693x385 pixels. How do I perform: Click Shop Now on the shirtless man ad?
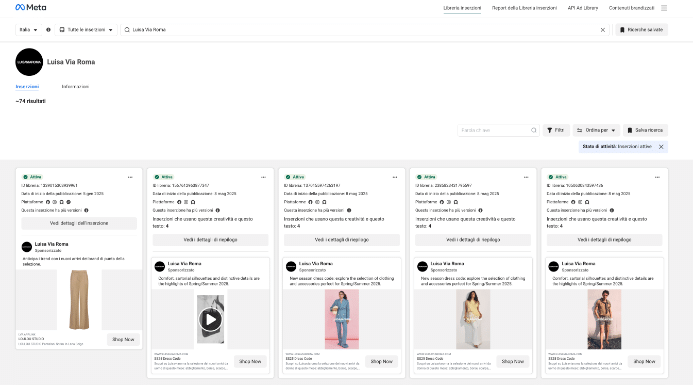click(644, 362)
